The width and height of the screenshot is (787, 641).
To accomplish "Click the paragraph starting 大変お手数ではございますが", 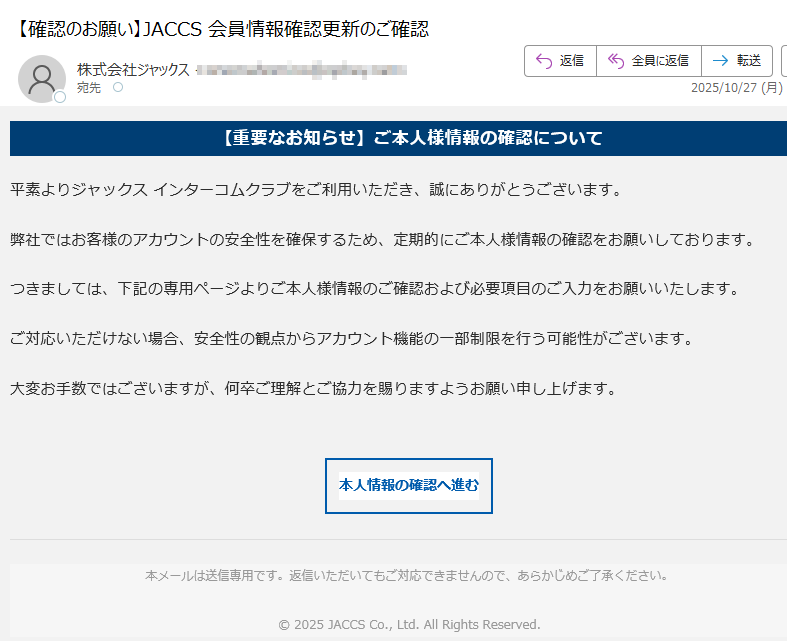I will coord(314,389).
